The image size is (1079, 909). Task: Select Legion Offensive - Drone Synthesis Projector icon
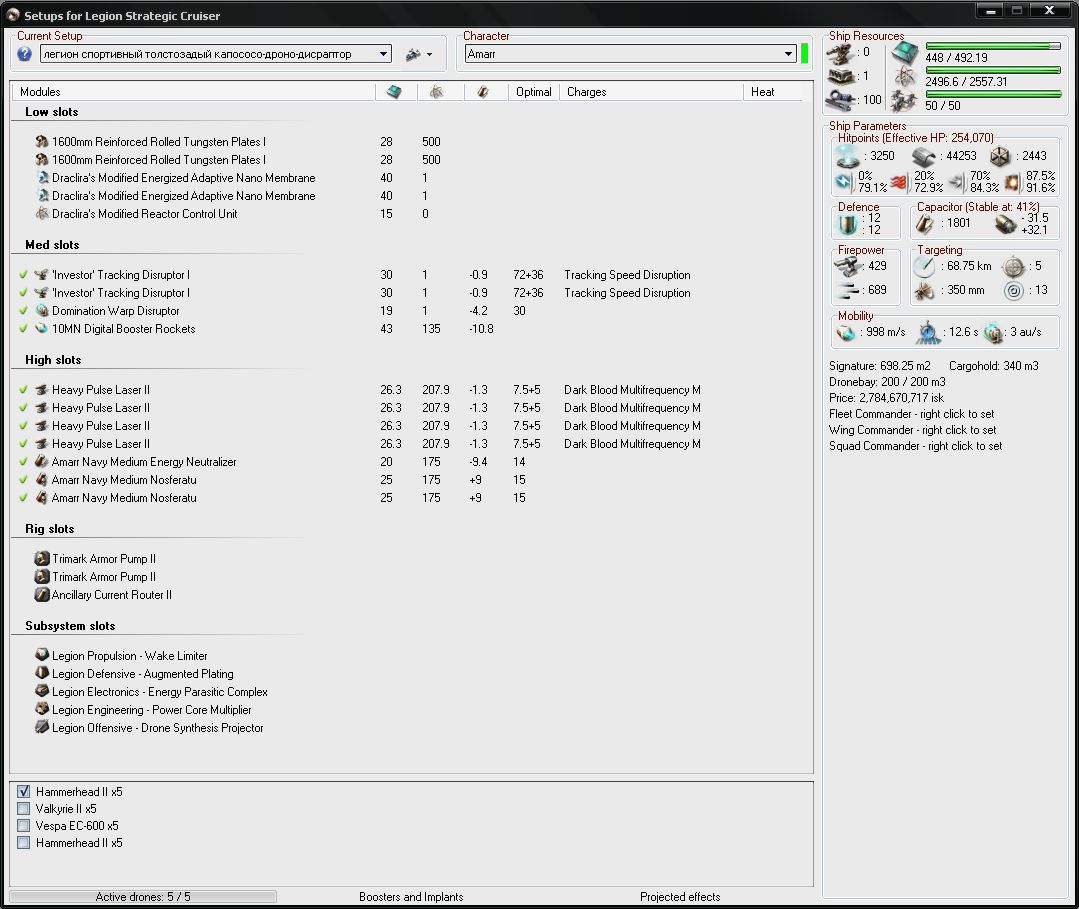[42, 727]
